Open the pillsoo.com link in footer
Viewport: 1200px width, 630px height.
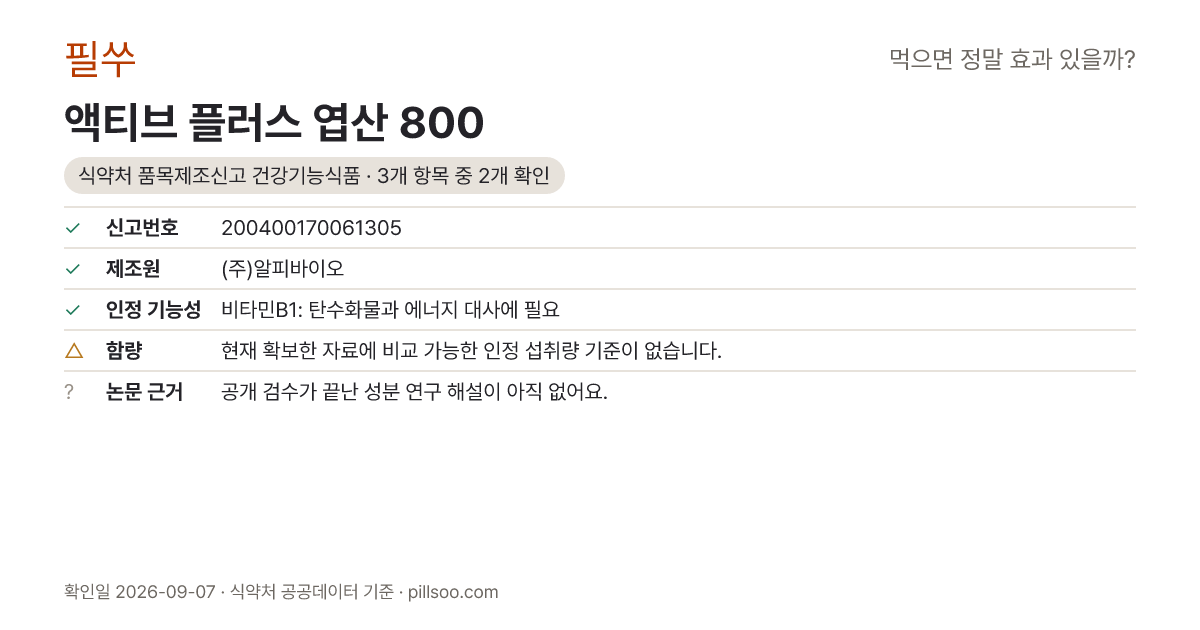point(454,592)
